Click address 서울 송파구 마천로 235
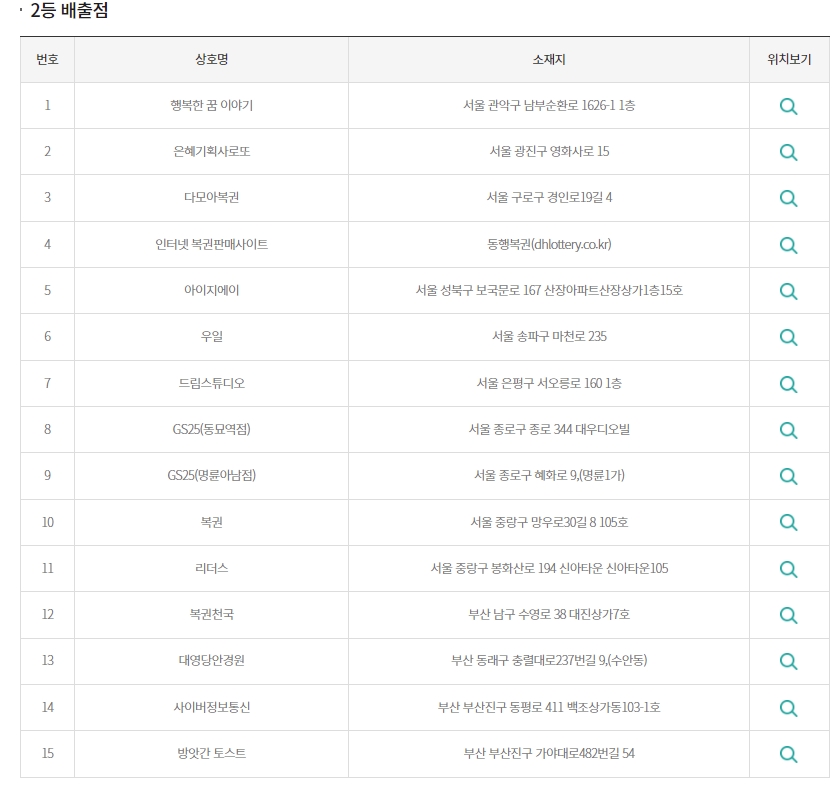 pos(549,336)
